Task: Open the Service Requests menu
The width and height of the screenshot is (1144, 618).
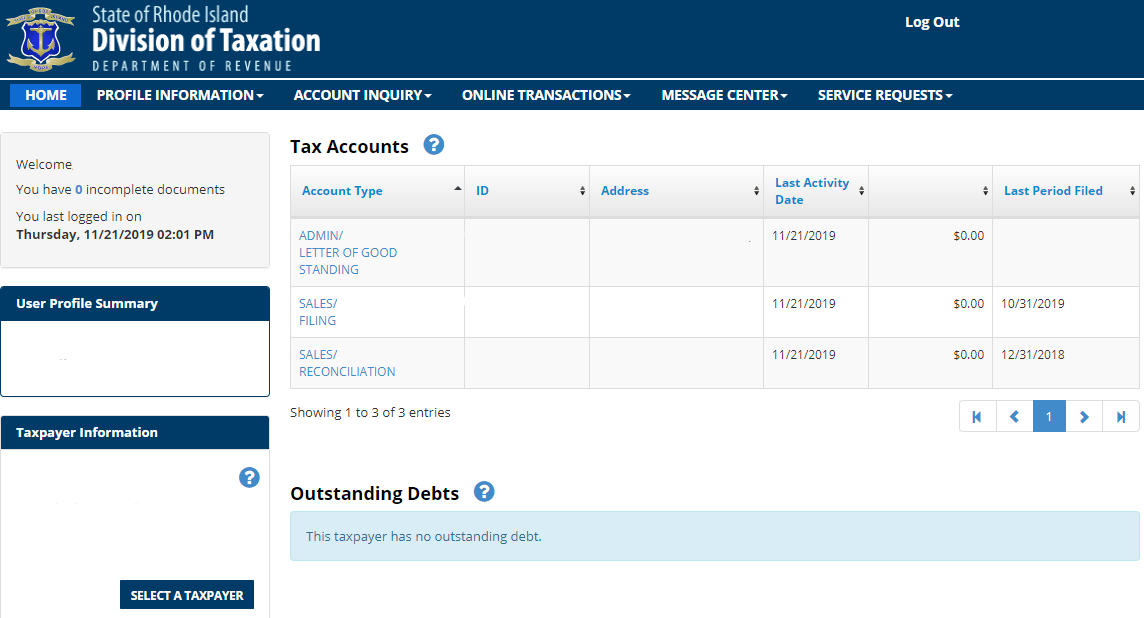Action: [885, 95]
